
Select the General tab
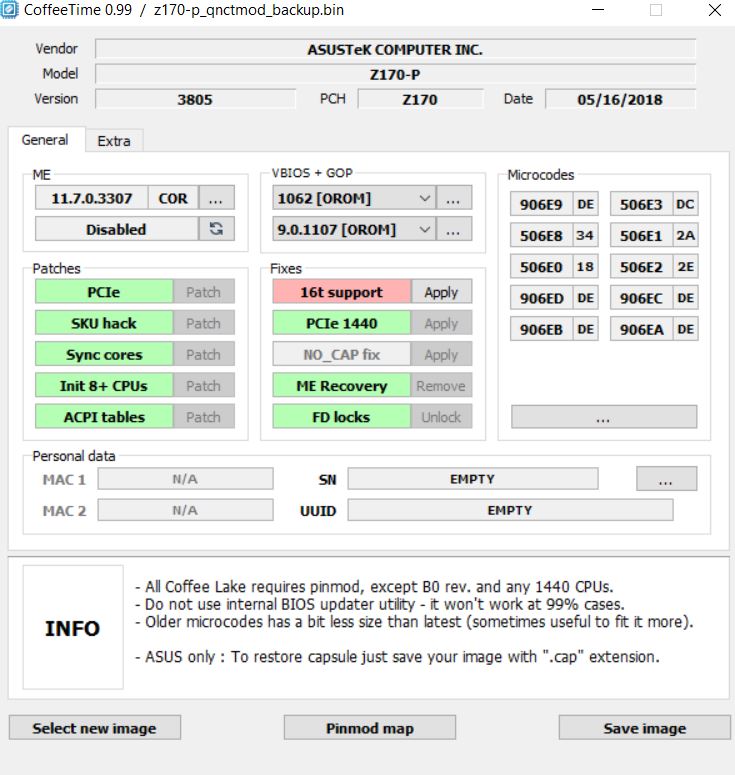coord(45,140)
